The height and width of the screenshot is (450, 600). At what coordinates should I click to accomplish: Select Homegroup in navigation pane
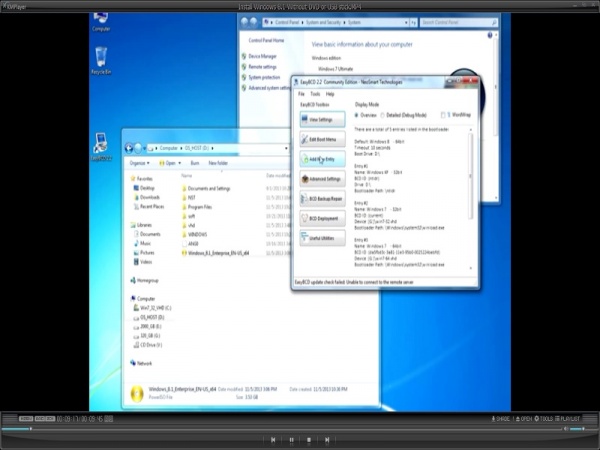tap(144, 280)
